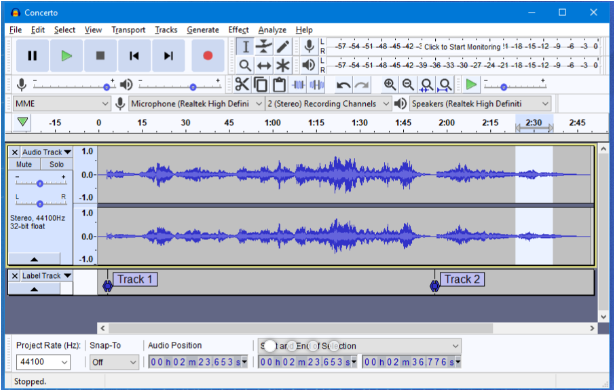Click the Audio Track gain slider

click(40, 183)
